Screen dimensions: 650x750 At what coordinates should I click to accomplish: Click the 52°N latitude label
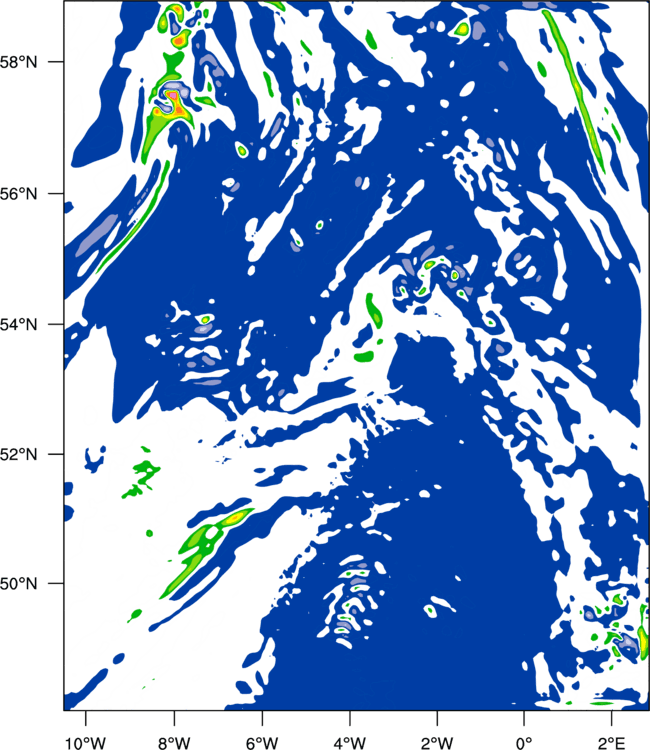[19, 454]
